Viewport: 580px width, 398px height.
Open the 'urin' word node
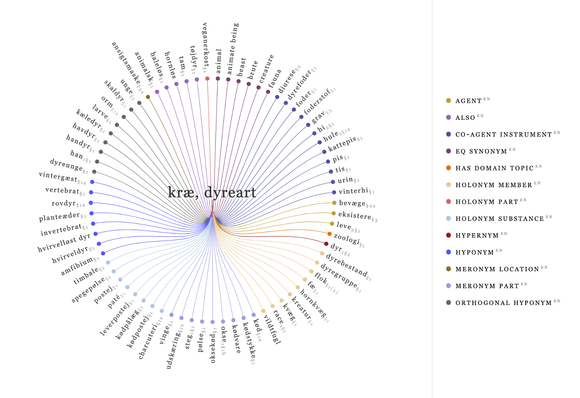click(348, 181)
